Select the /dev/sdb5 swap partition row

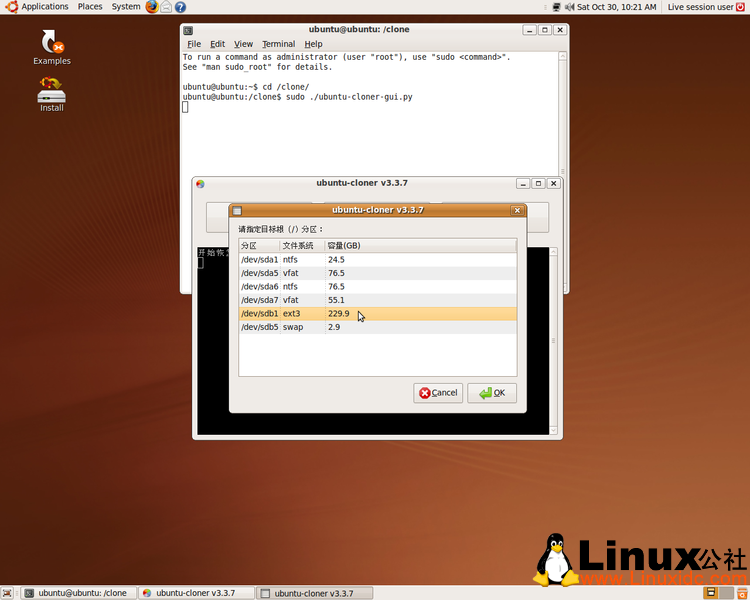coord(378,327)
